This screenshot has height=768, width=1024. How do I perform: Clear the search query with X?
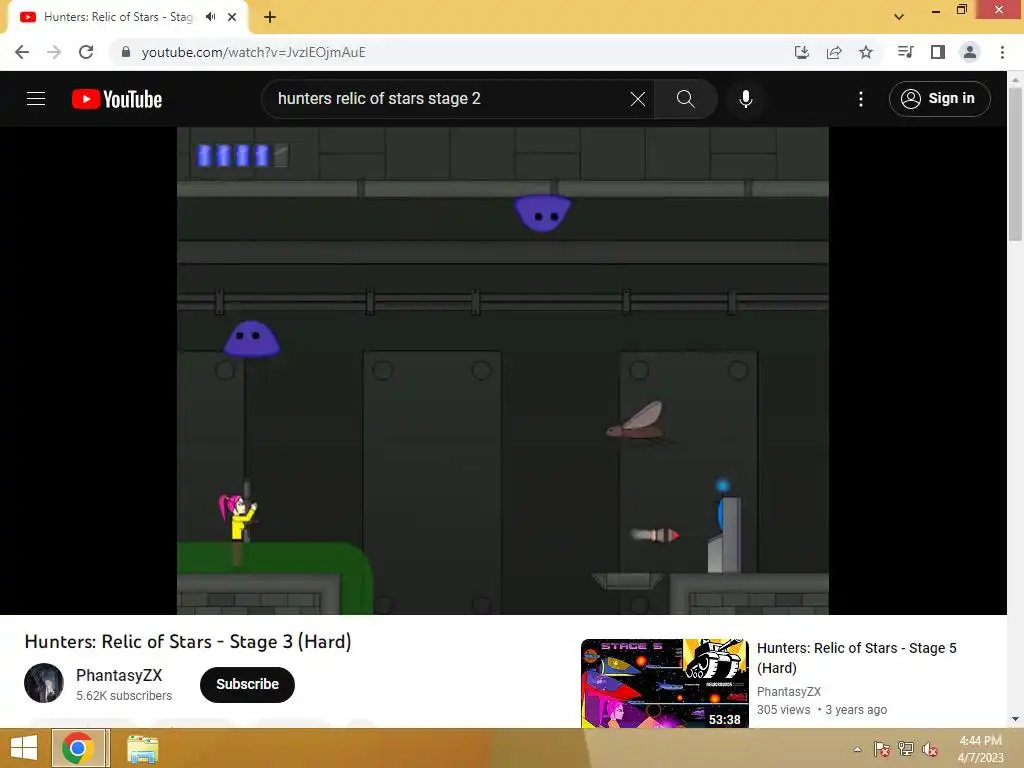point(637,99)
